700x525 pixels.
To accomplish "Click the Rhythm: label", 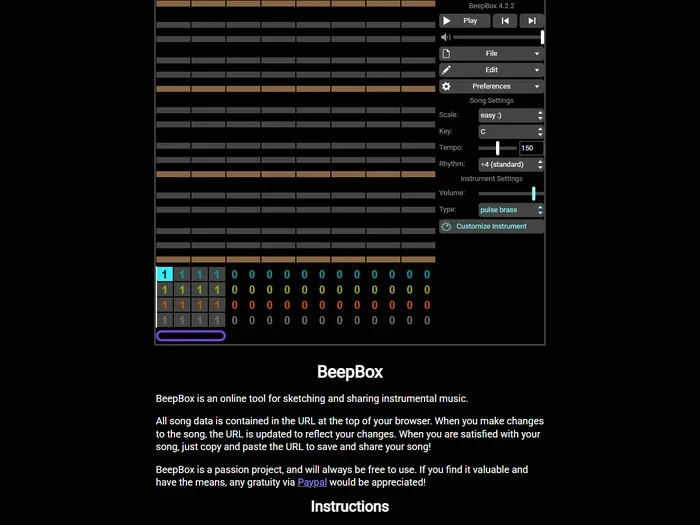I will click(452, 164).
